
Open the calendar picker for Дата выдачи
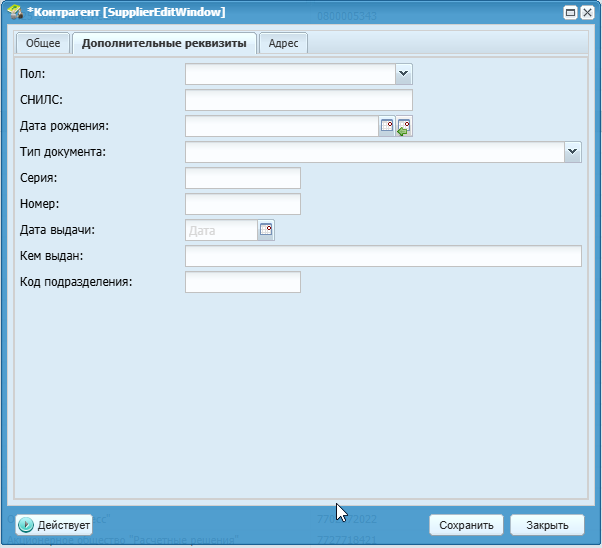[266, 230]
